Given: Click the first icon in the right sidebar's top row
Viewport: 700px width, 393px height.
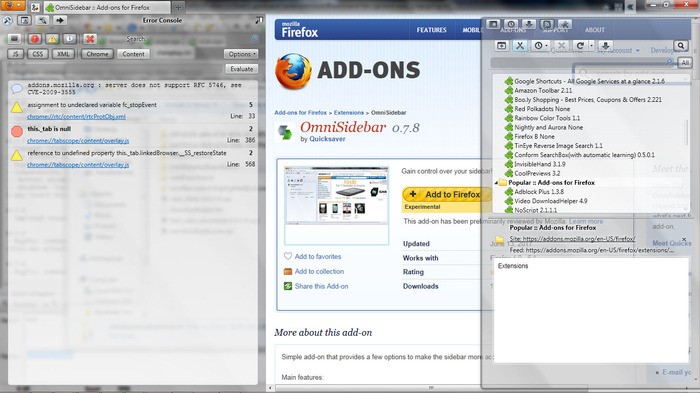Looking at the screenshot, I should tap(493, 24).
